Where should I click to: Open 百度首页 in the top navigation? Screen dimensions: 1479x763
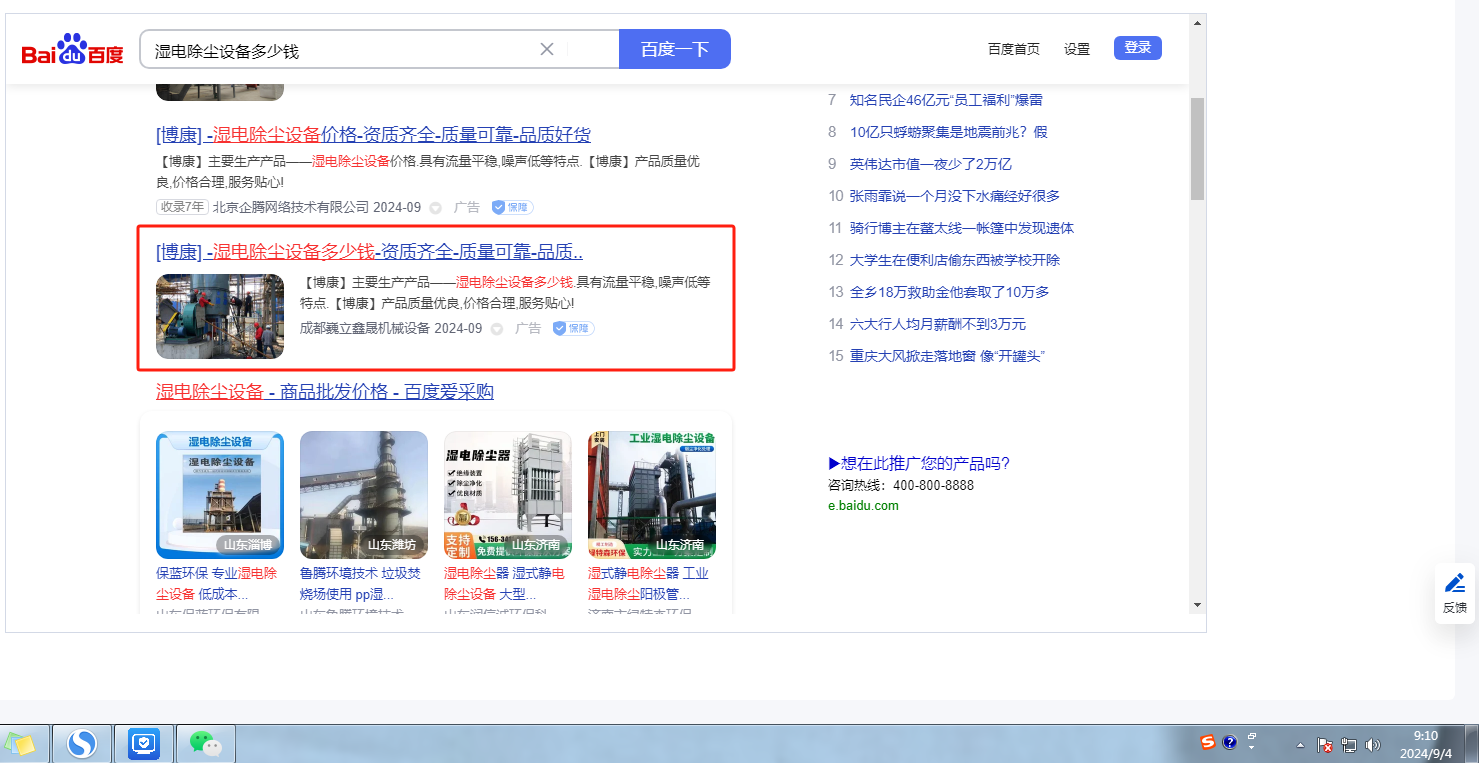1013,49
